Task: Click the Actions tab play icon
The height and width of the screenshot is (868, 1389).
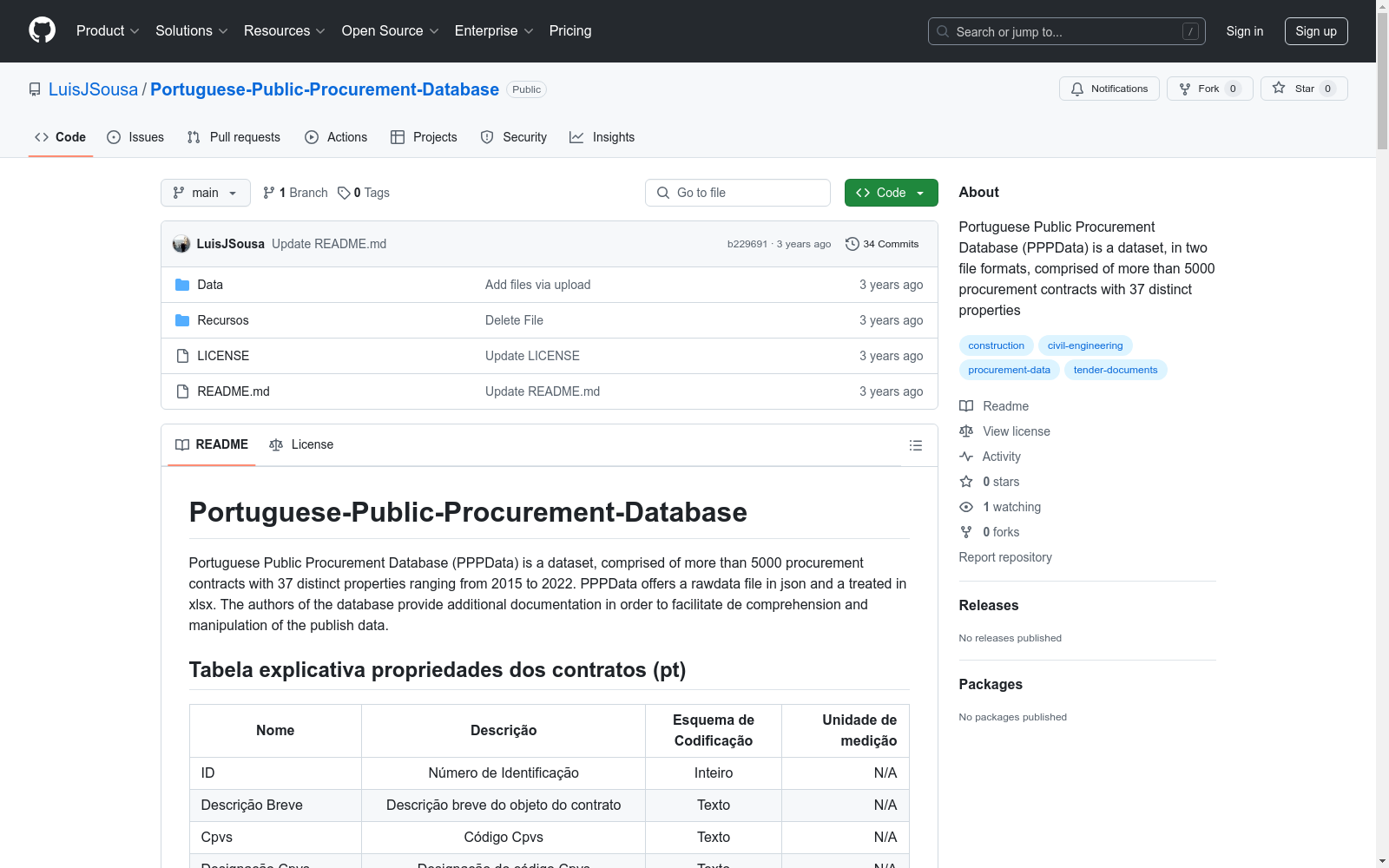Action: [x=312, y=137]
